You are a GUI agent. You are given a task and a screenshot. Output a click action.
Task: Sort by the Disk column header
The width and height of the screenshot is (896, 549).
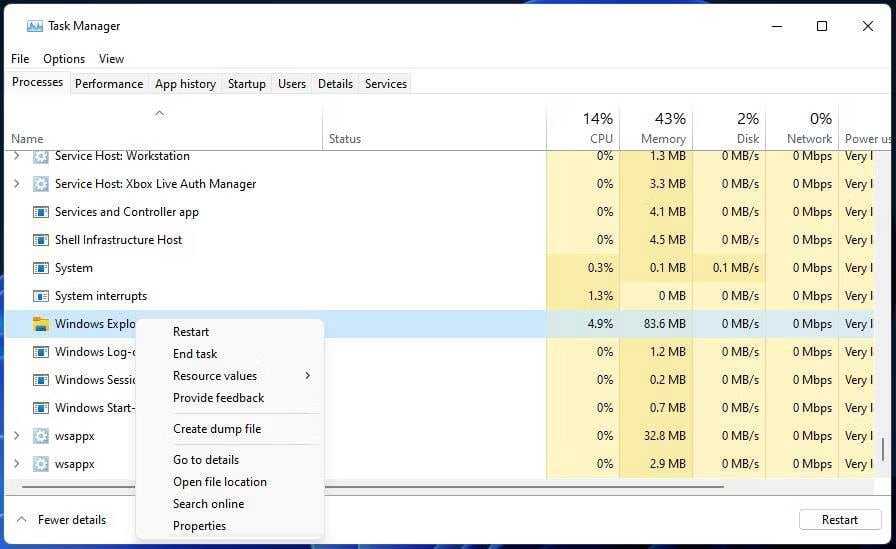coord(729,127)
